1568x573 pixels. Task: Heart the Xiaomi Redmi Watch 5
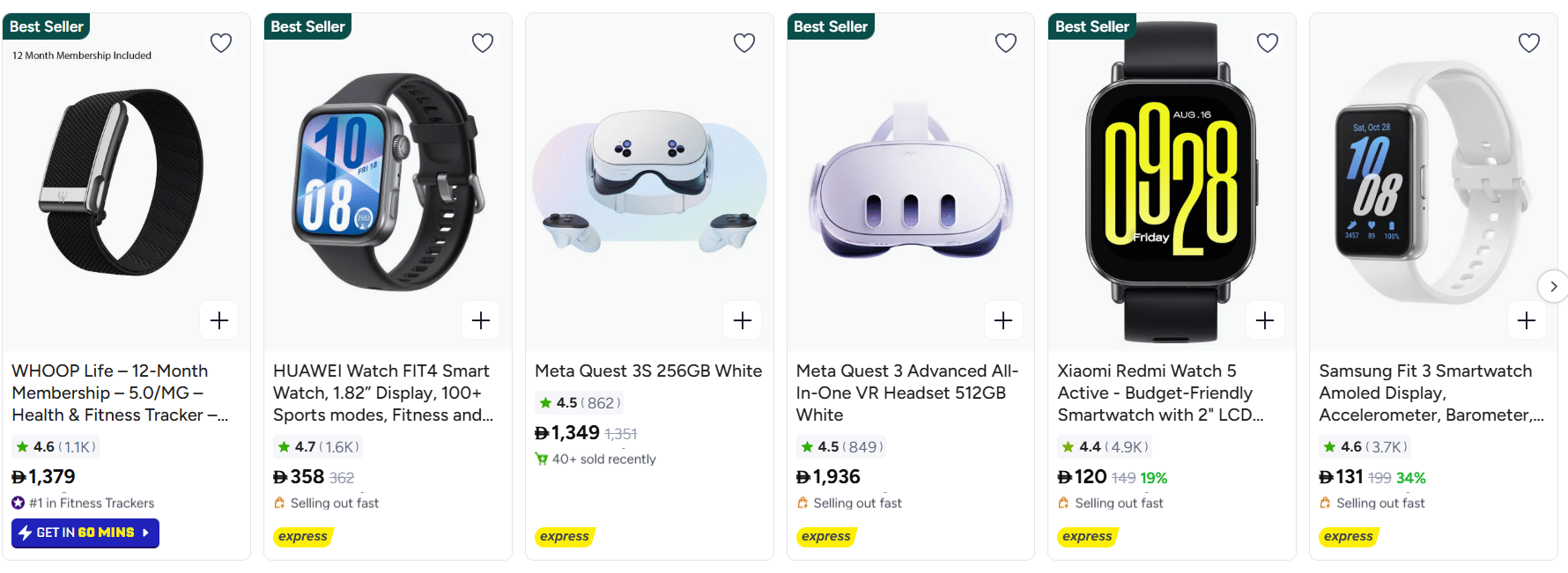tap(1268, 42)
